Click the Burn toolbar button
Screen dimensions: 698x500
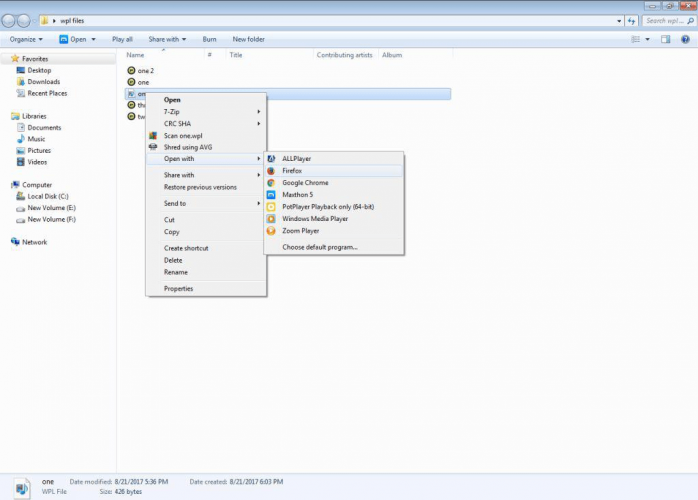pos(209,39)
